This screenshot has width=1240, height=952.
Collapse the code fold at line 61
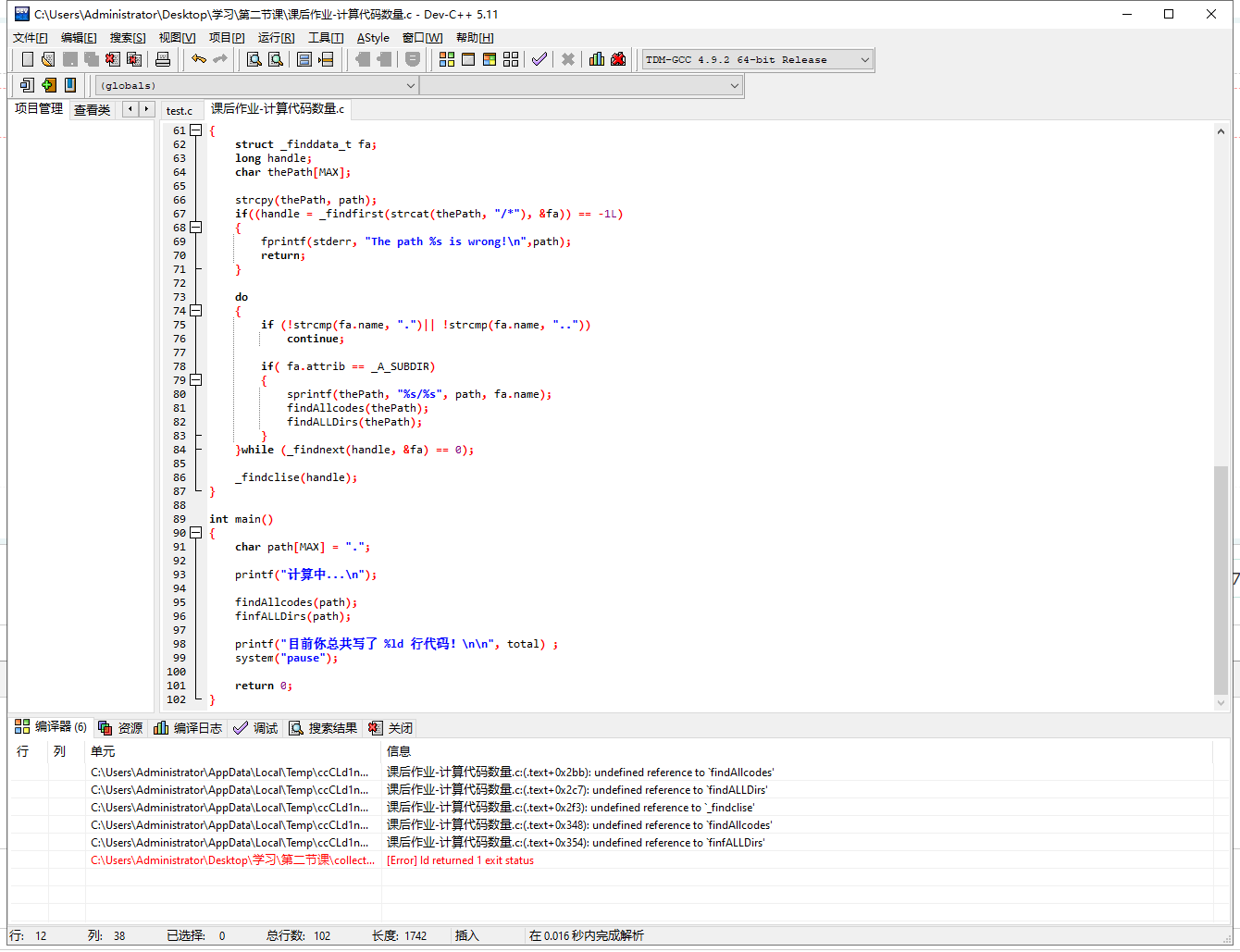click(195, 130)
